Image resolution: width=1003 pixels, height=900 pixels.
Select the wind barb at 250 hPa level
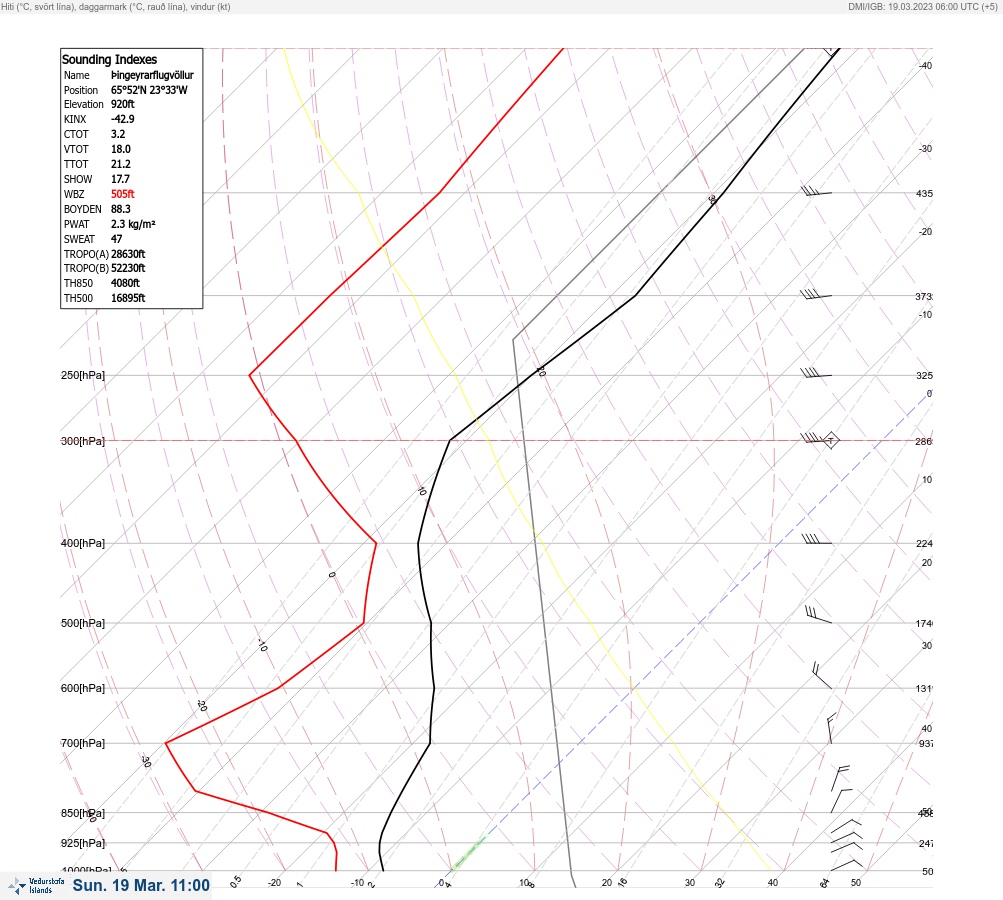[x=816, y=373]
